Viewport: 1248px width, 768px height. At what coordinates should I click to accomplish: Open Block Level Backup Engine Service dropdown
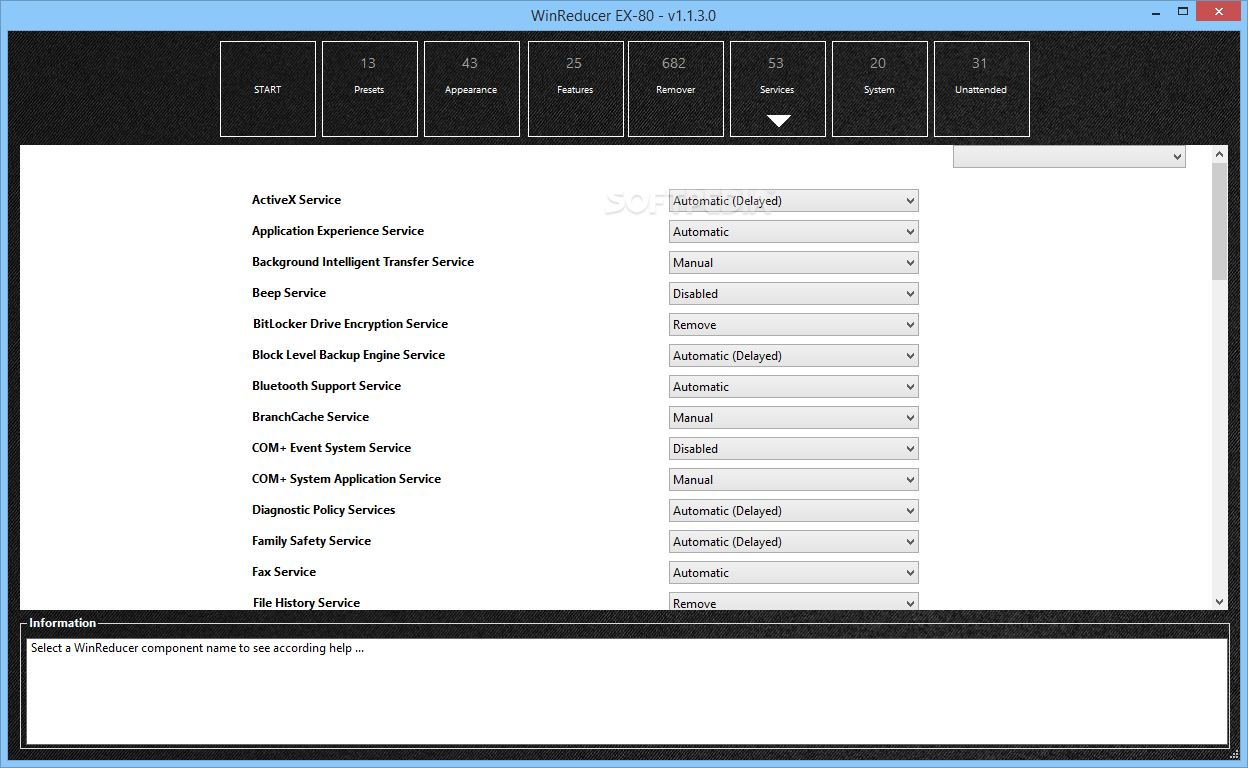click(794, 356)
